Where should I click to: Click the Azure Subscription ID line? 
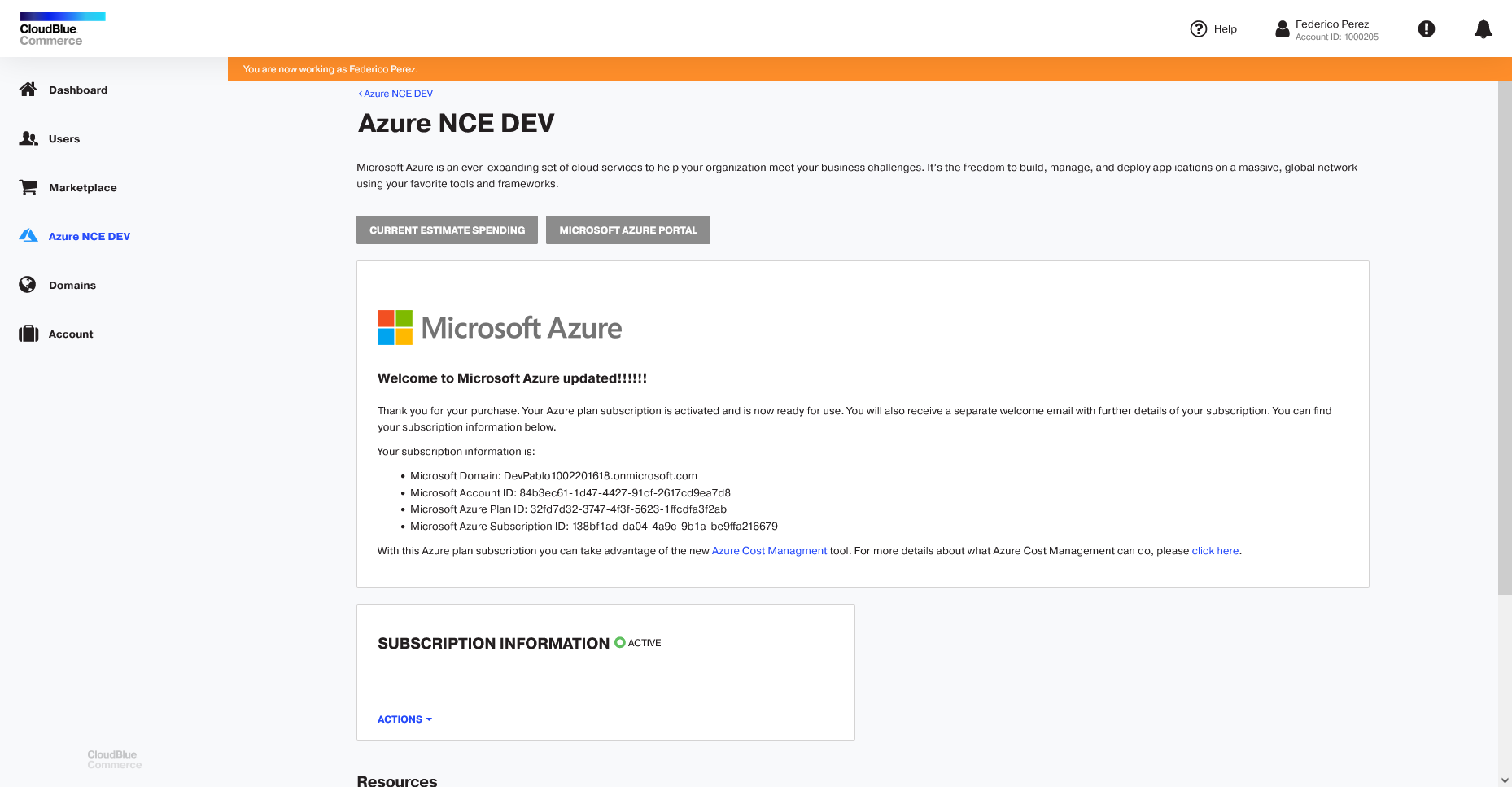point(594,527)
